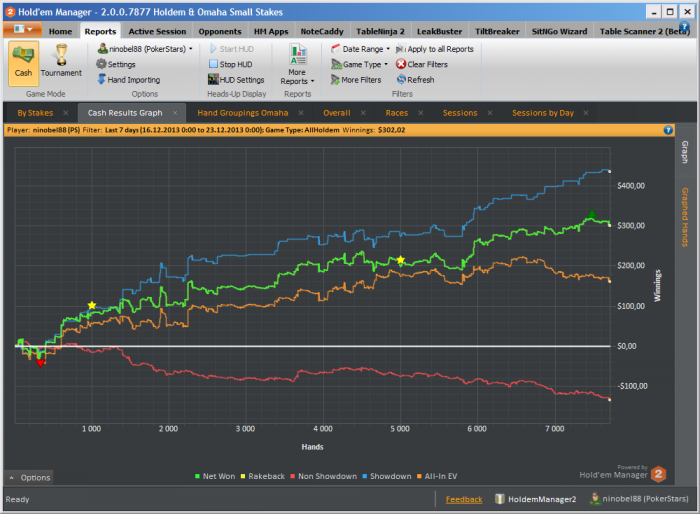Image resolution: width=700 pixels, height=514 pixels.
Task: Open the Home ribbon tab
Action: pyautogui.click(x=60, y=31)
